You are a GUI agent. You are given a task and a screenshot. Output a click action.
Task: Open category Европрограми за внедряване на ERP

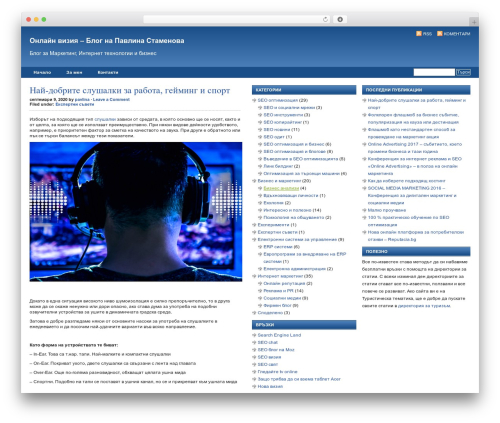tap(305, 258)
